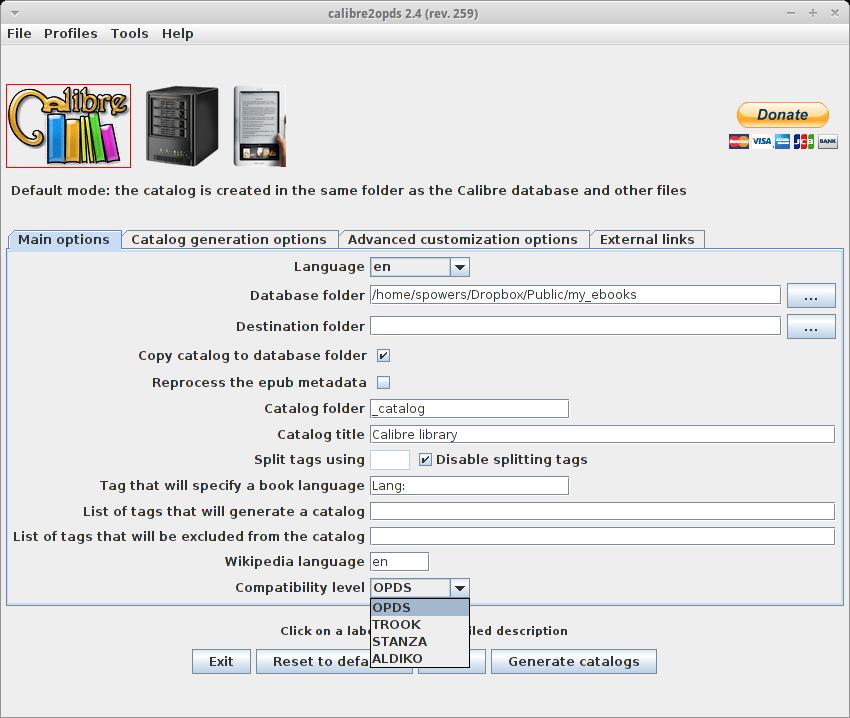Screen dimensions: 850x718
Task: Toggle Copy catalog to database folder checkbox
Action: pyautogui.click(x=383, y=356)
